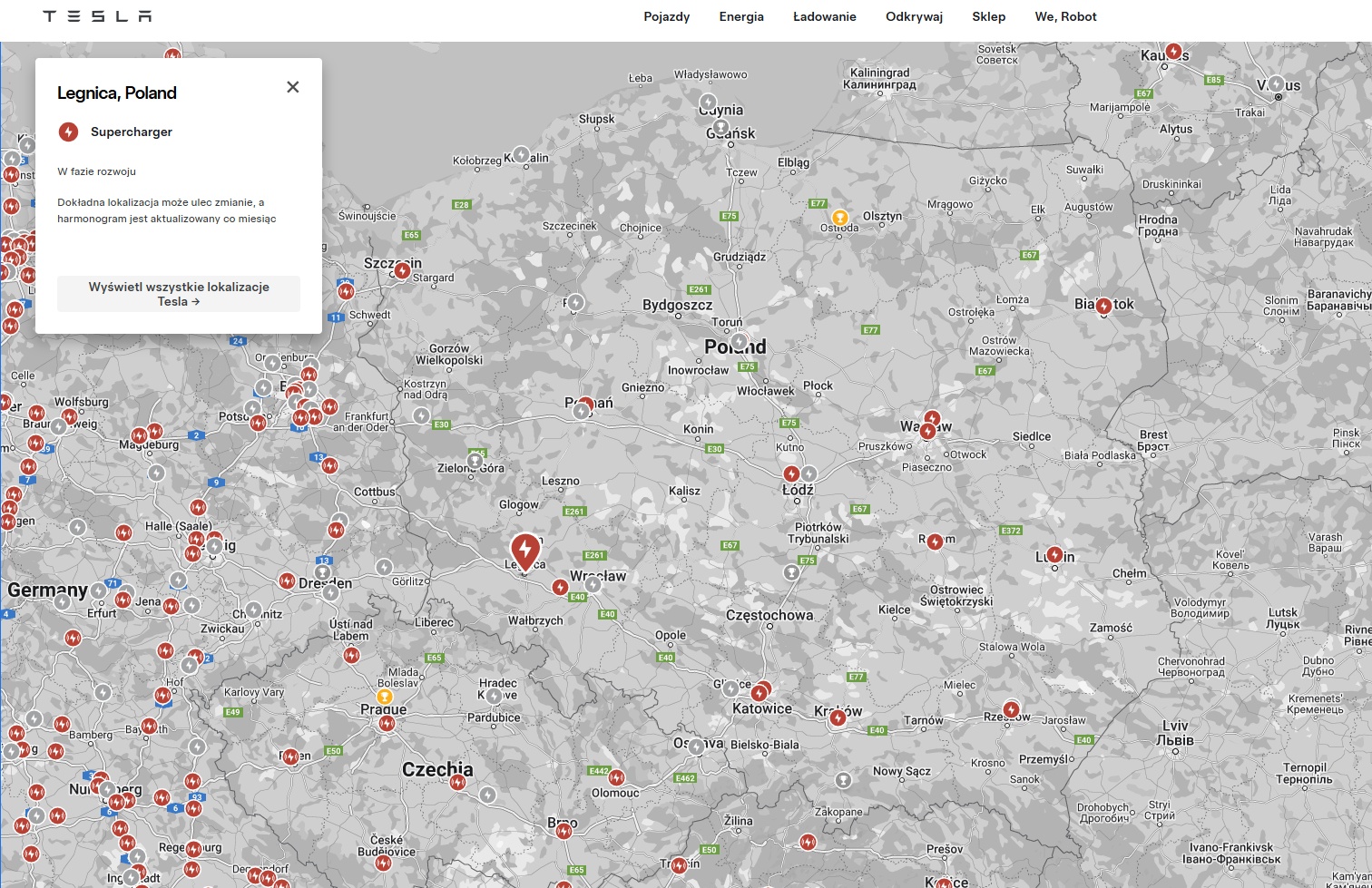Click the Opole city label
This screenshot has height=888, width=1372.
tap(671, 635)
